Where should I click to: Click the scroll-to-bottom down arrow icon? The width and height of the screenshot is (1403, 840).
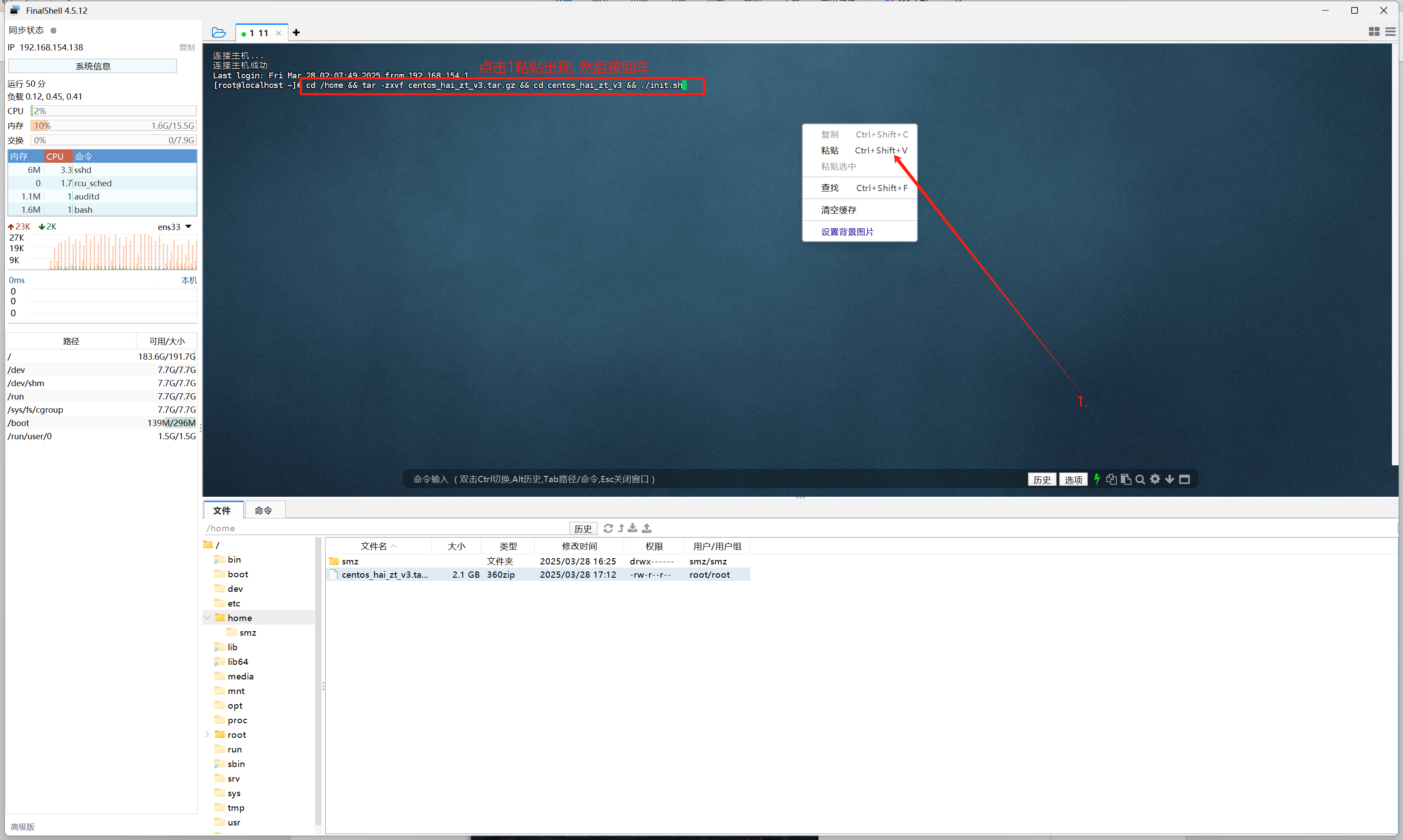(x=1170, y=479)
